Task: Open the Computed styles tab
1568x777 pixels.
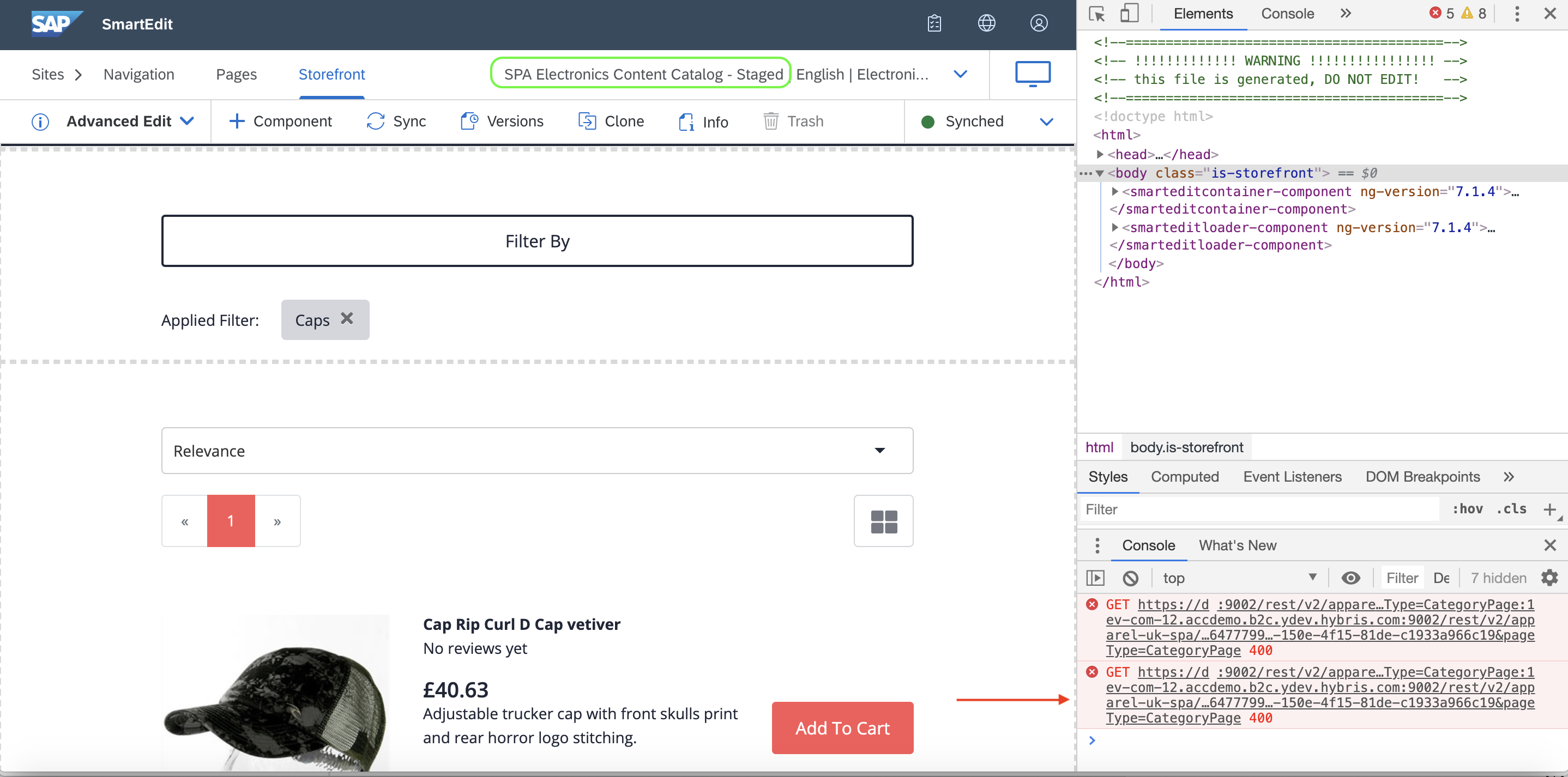Action: click(1184, 476)
